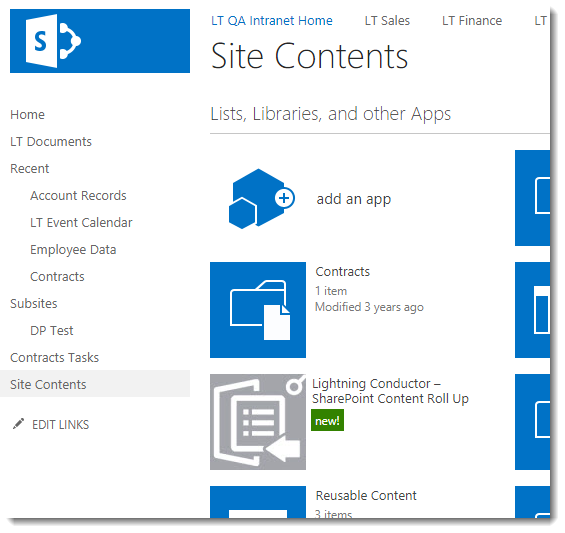Open the Lightning Conductor app tile icon
The image size is (565, 533).
pos(258,422)
